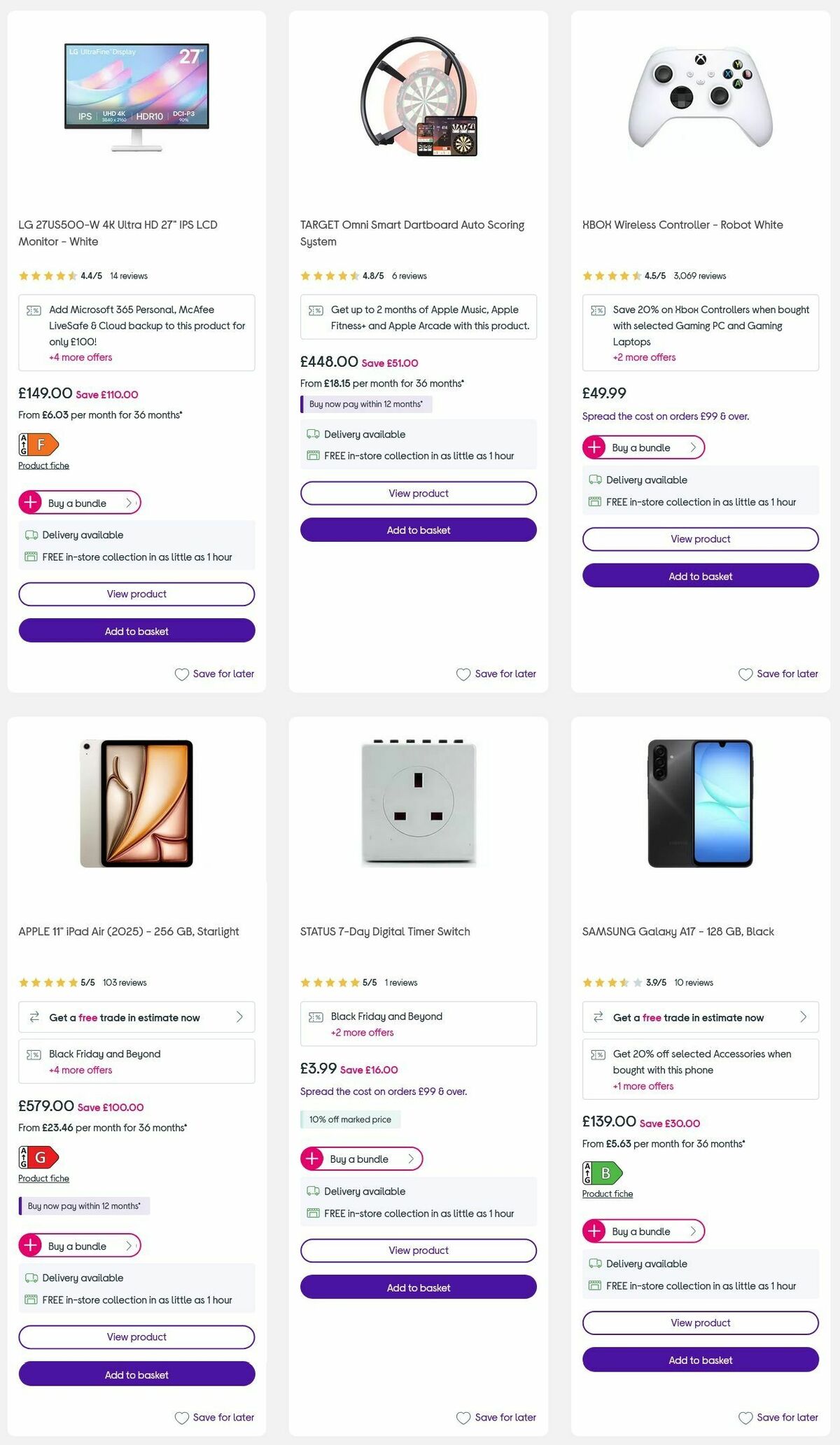Expand +2 more offers on timer switch

point(361,1033)
